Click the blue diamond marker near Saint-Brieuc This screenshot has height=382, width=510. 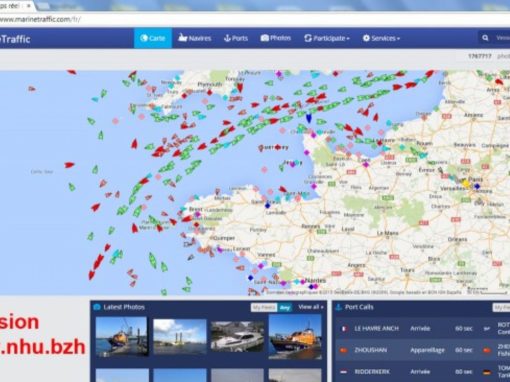click(x=267, y=206)
